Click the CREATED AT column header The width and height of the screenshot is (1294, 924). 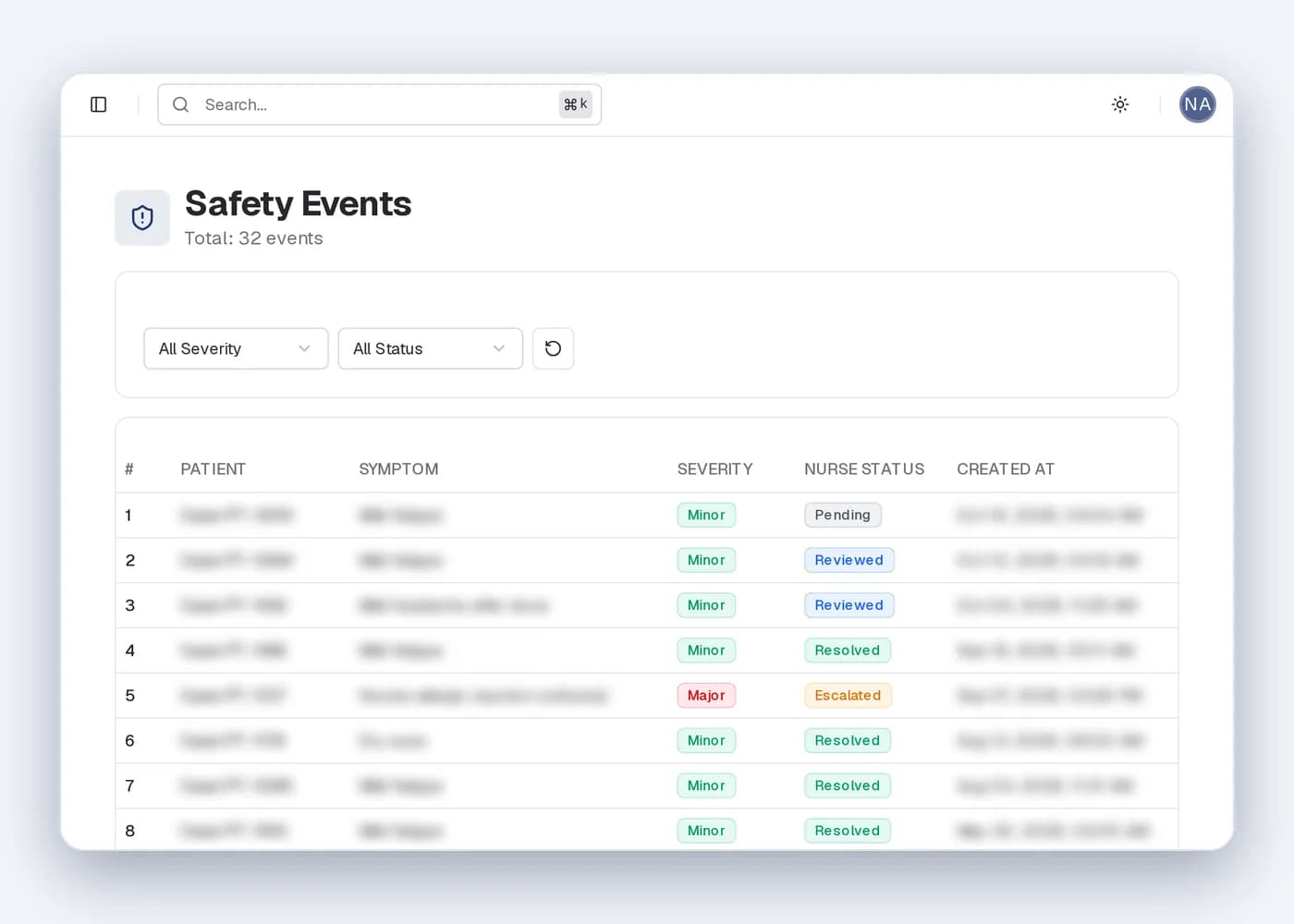1006,469
